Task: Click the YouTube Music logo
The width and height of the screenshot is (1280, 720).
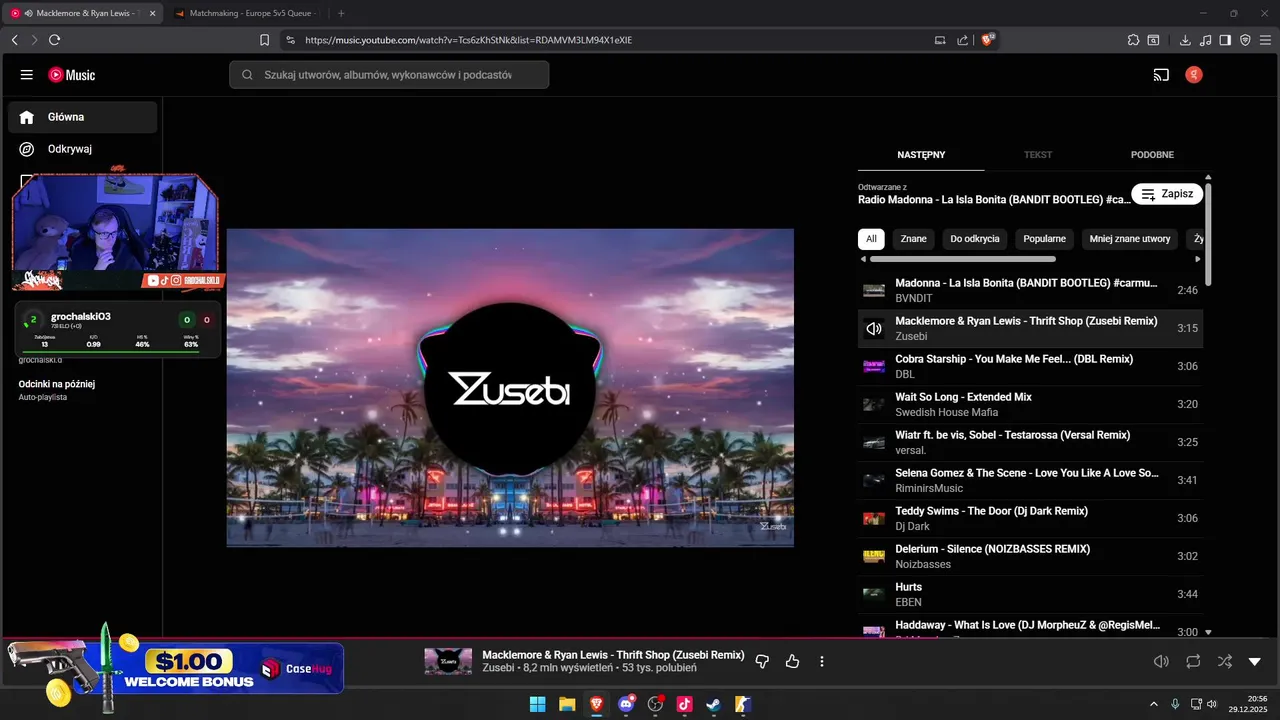Action: tap(72, 75)
